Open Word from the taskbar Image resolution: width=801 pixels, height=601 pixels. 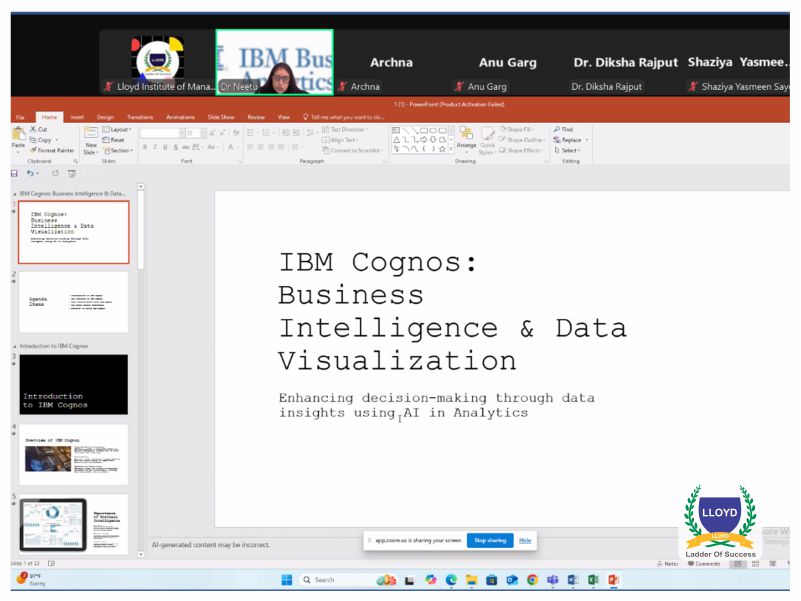pyautogui.click(x=573, y=580)
